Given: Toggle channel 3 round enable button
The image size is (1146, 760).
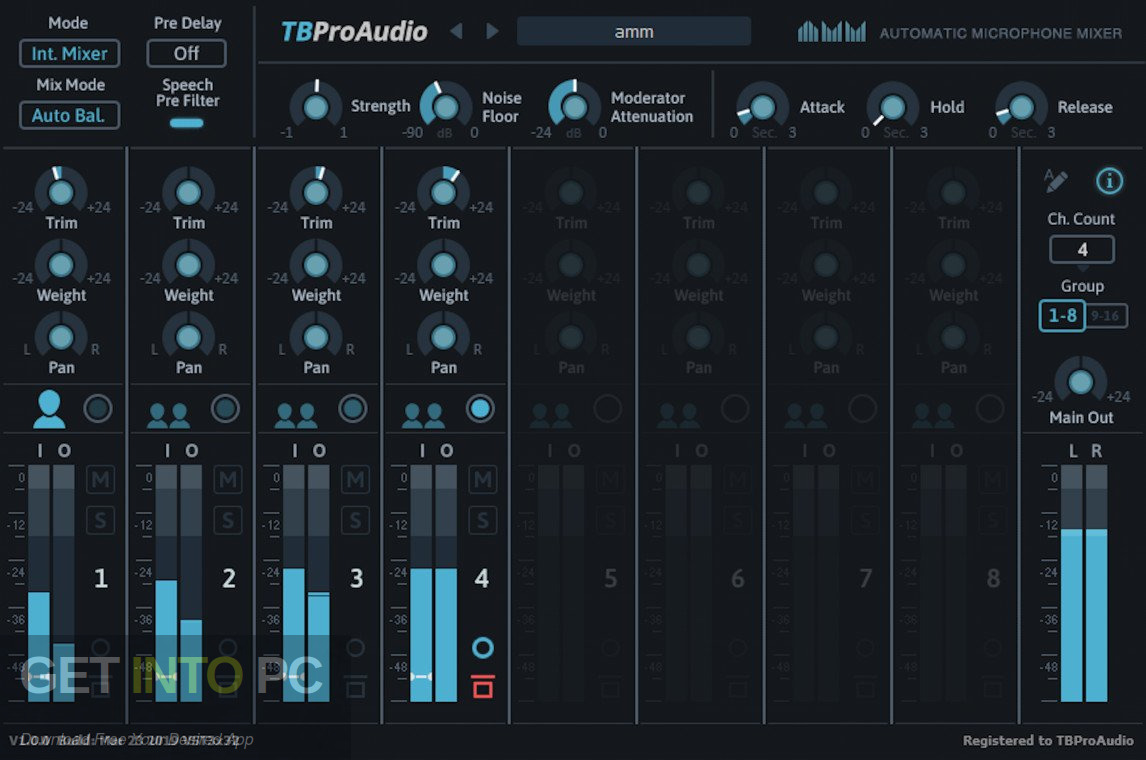Looking at the screenshot, I should click(x=352, y=408).
